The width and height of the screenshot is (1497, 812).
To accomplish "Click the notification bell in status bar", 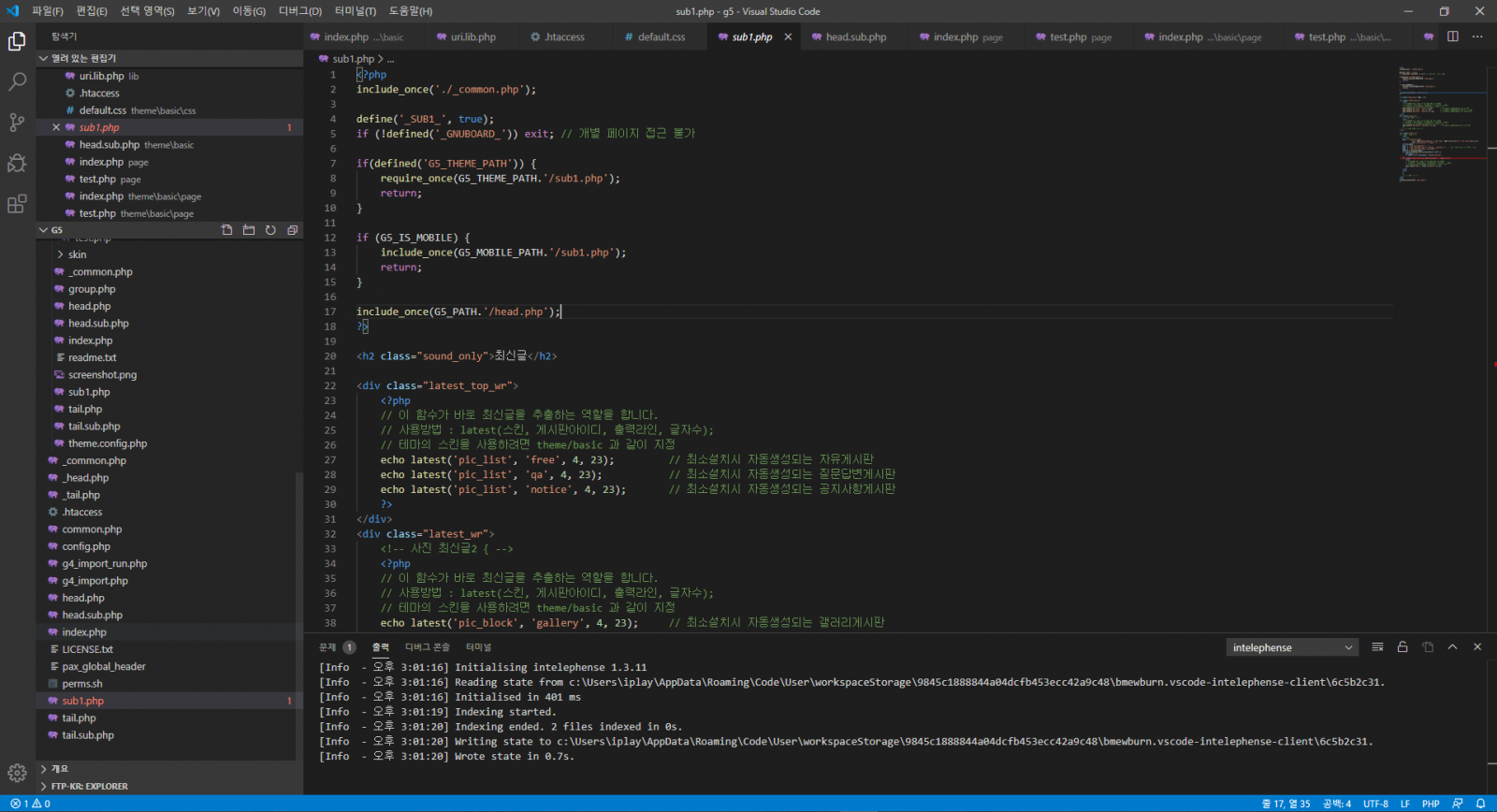I will (1480, 804).
